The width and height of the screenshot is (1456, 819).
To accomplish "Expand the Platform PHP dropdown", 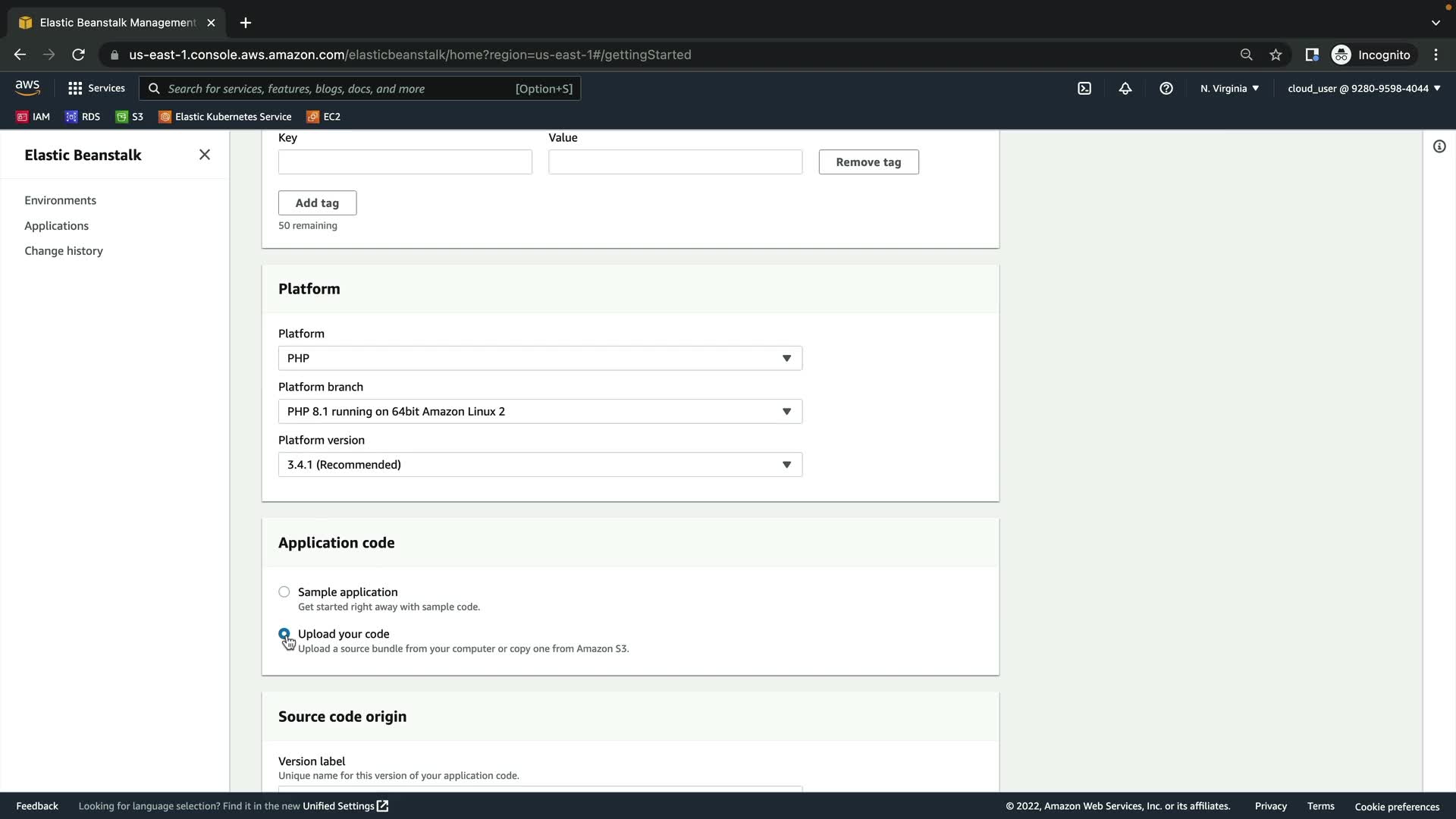I will click(x=539, y=358).
